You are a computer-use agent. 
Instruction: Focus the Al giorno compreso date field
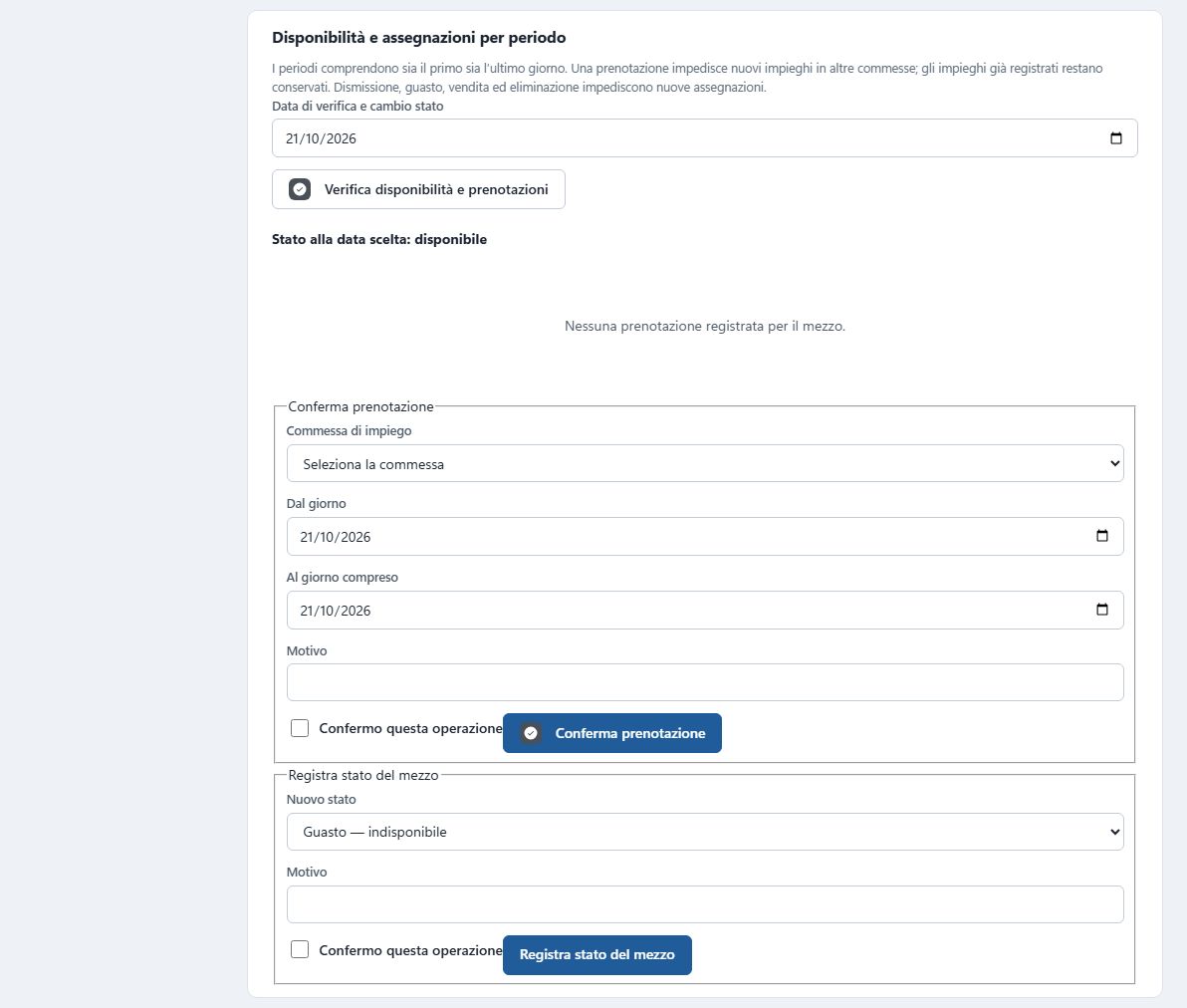pos(705,610)
